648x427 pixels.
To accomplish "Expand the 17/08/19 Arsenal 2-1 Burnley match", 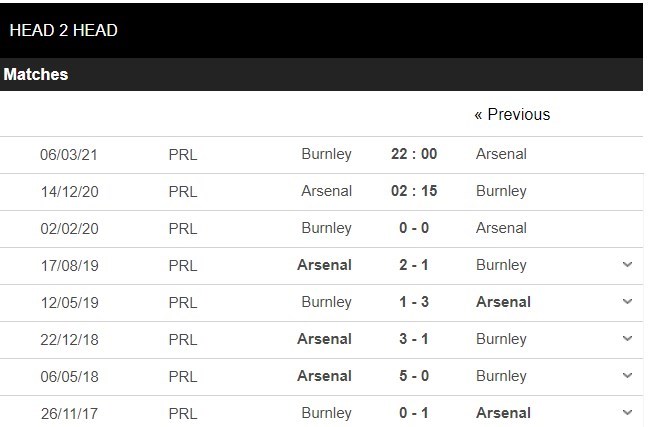I will 627,265.
